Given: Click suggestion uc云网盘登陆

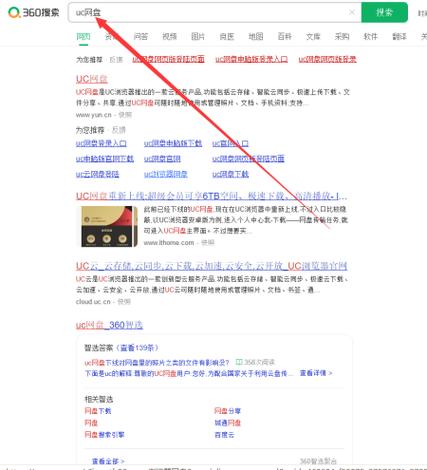Looking at the screenshot, I should click(x=97, y=174).
